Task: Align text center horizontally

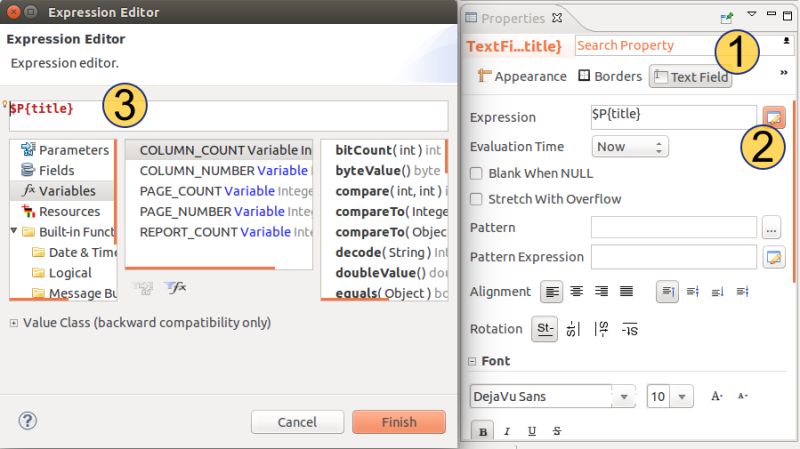Action: (577, 291)
